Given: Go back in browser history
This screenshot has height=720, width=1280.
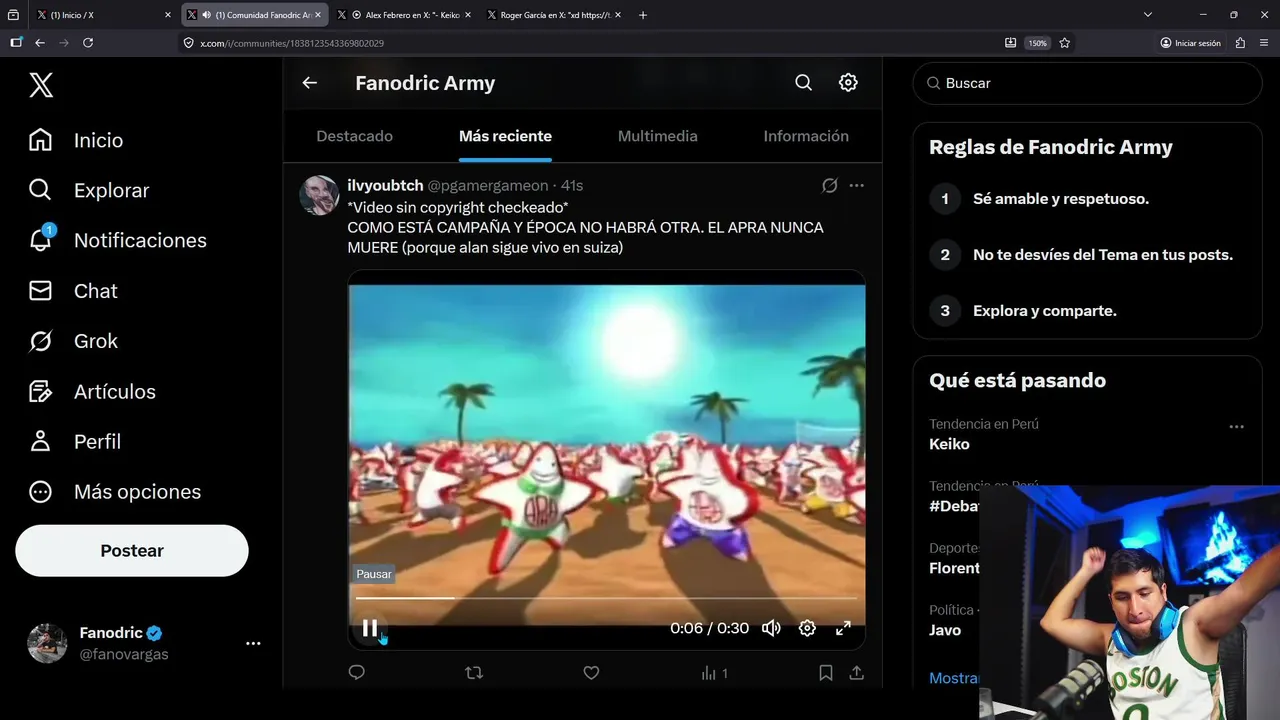Looking at the screenshot, I should [x=40, y=43].
